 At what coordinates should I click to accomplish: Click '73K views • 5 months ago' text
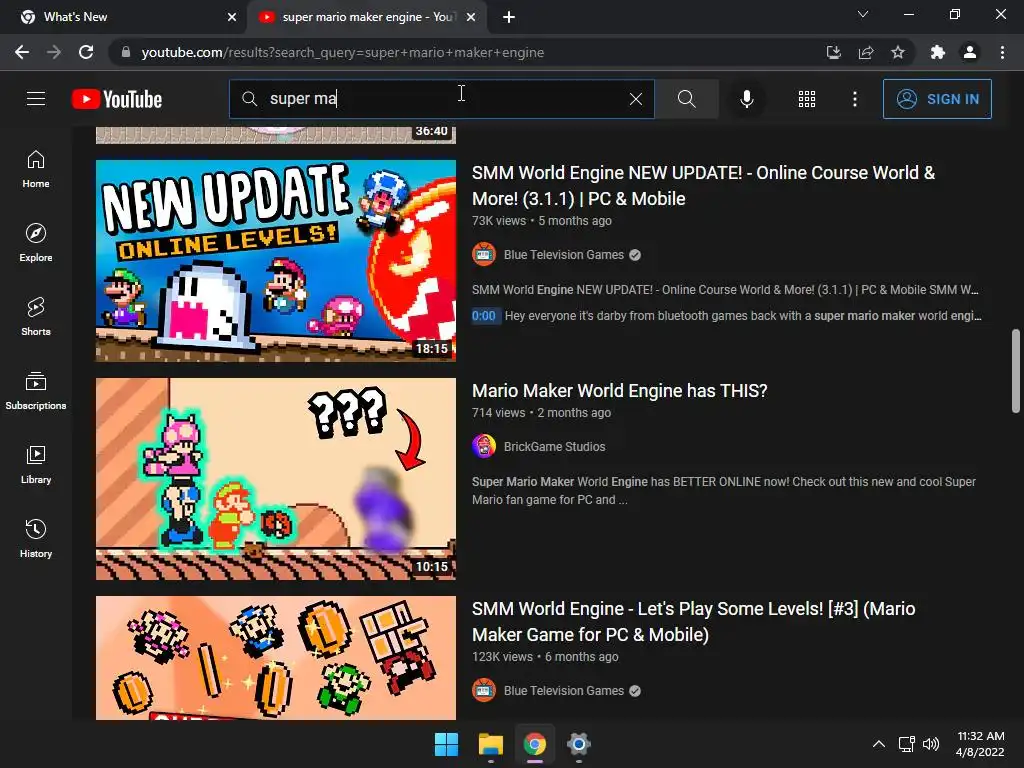[541, 221]
